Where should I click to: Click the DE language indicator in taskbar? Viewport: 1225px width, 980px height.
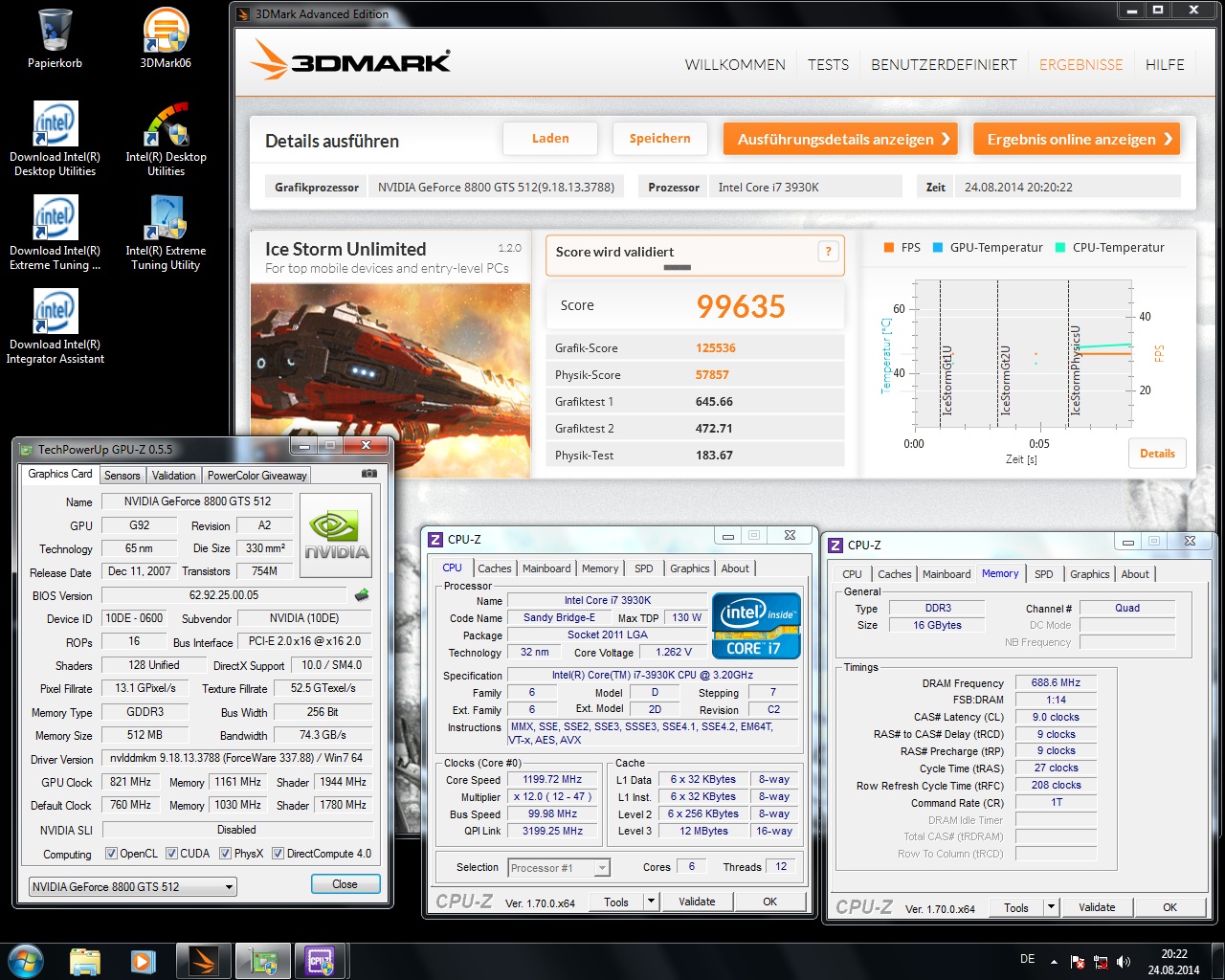click(1027, 959)
